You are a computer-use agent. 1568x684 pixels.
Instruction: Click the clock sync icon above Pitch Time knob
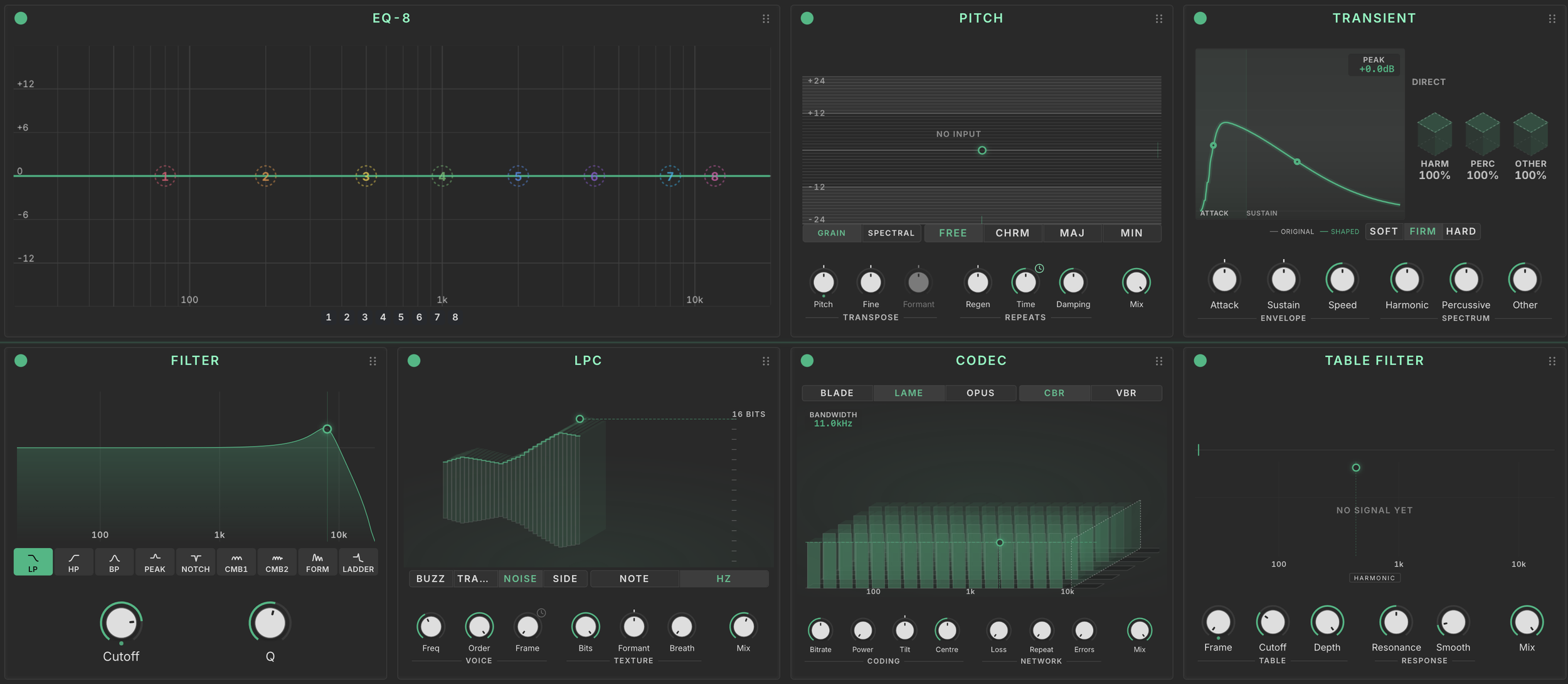coord(1039,269)
